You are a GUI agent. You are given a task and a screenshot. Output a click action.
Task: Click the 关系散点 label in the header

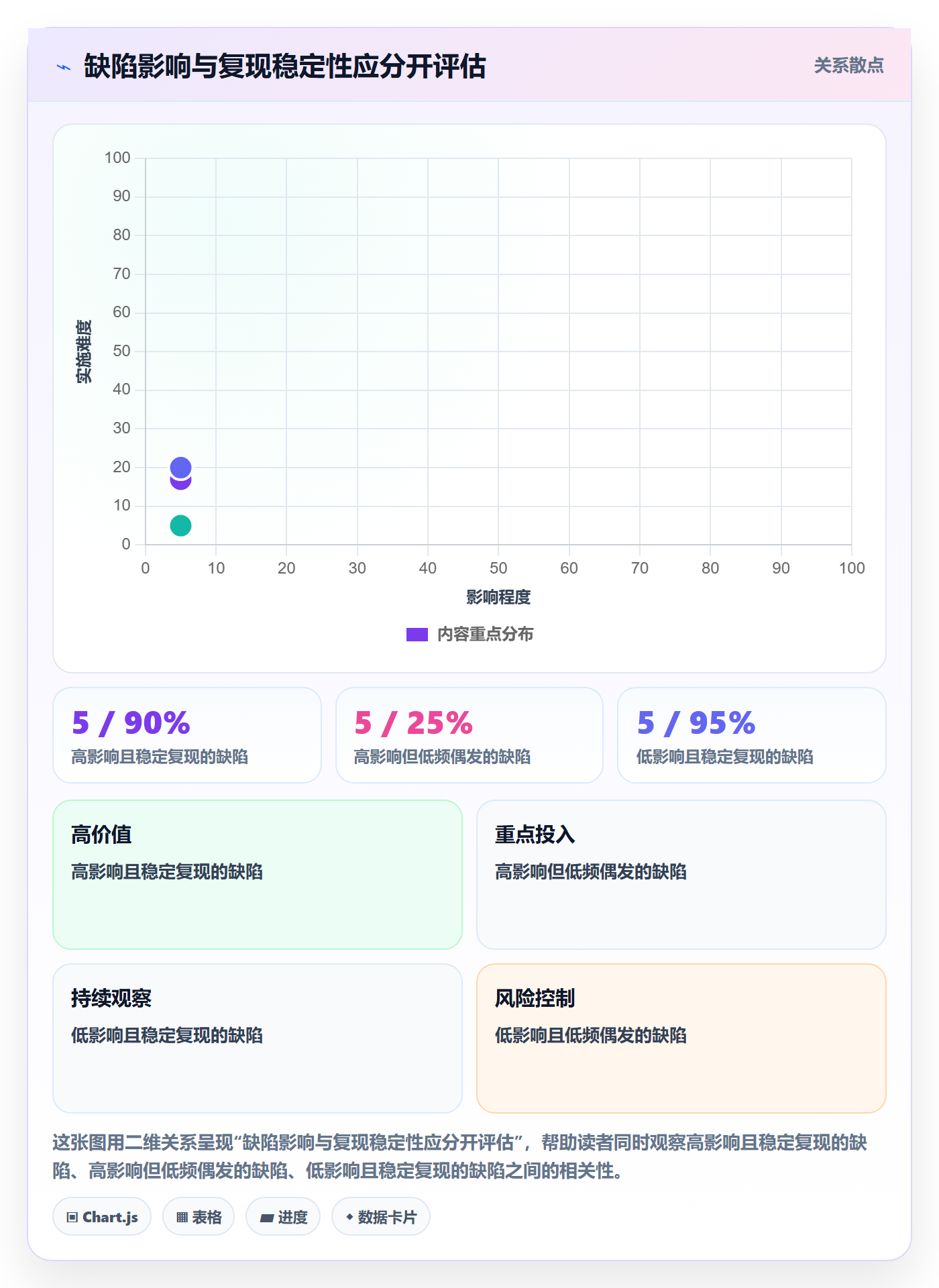pos(848,66)
